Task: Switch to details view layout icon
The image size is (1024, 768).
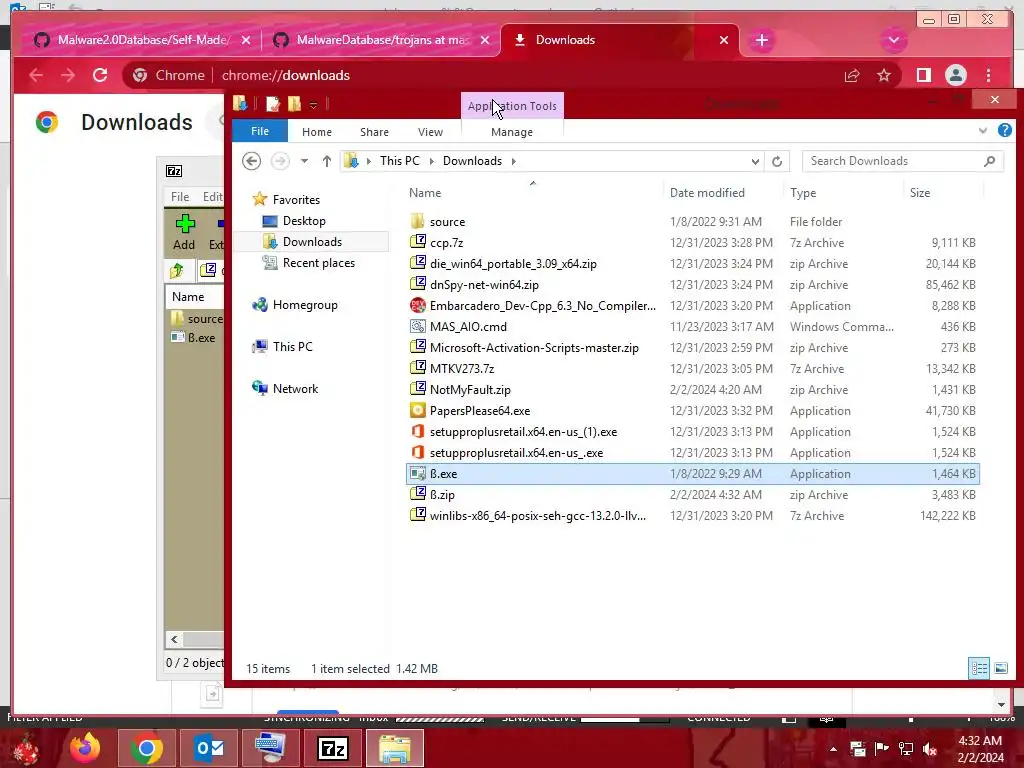Action: coord(978,668)
